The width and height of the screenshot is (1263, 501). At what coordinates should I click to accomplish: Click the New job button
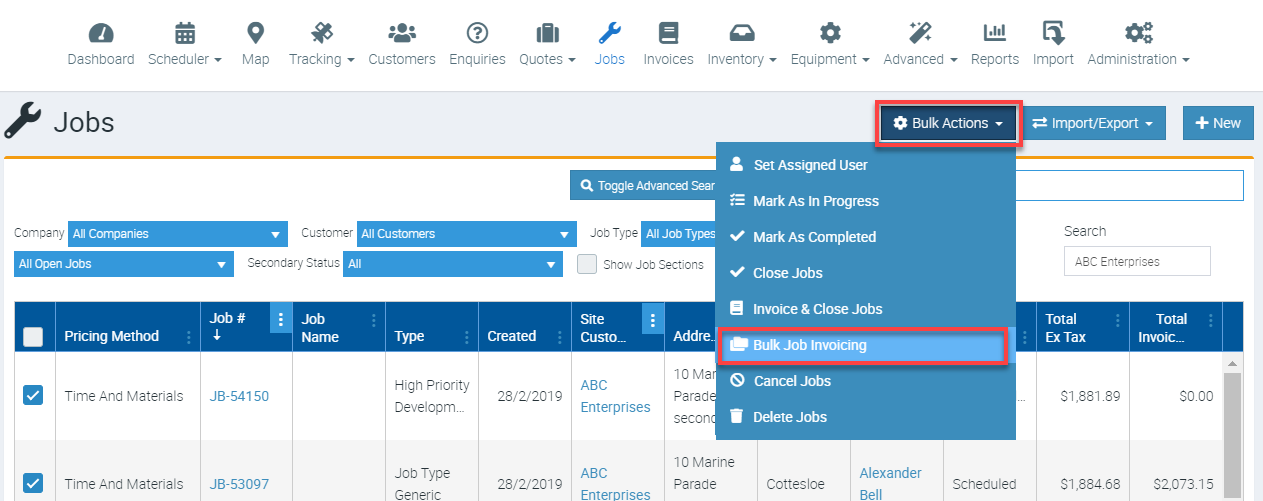pyautogui.click(x=1217, y=123)
